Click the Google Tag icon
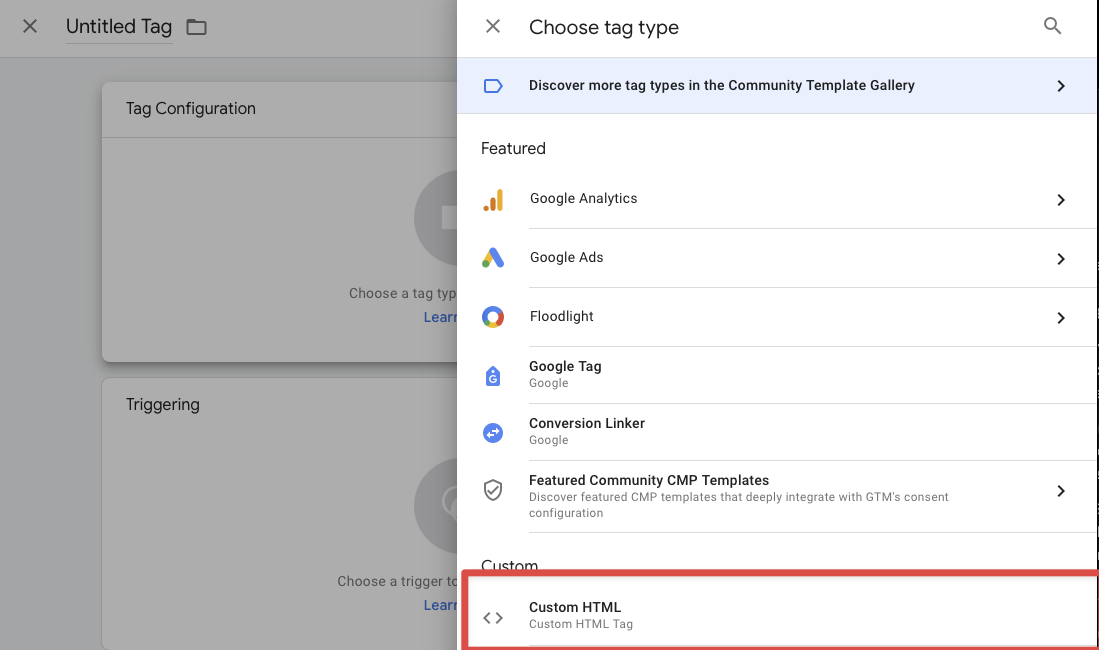Image resolution: width=1099 pixels, height=650 pixels. click(x=493, y=375)
